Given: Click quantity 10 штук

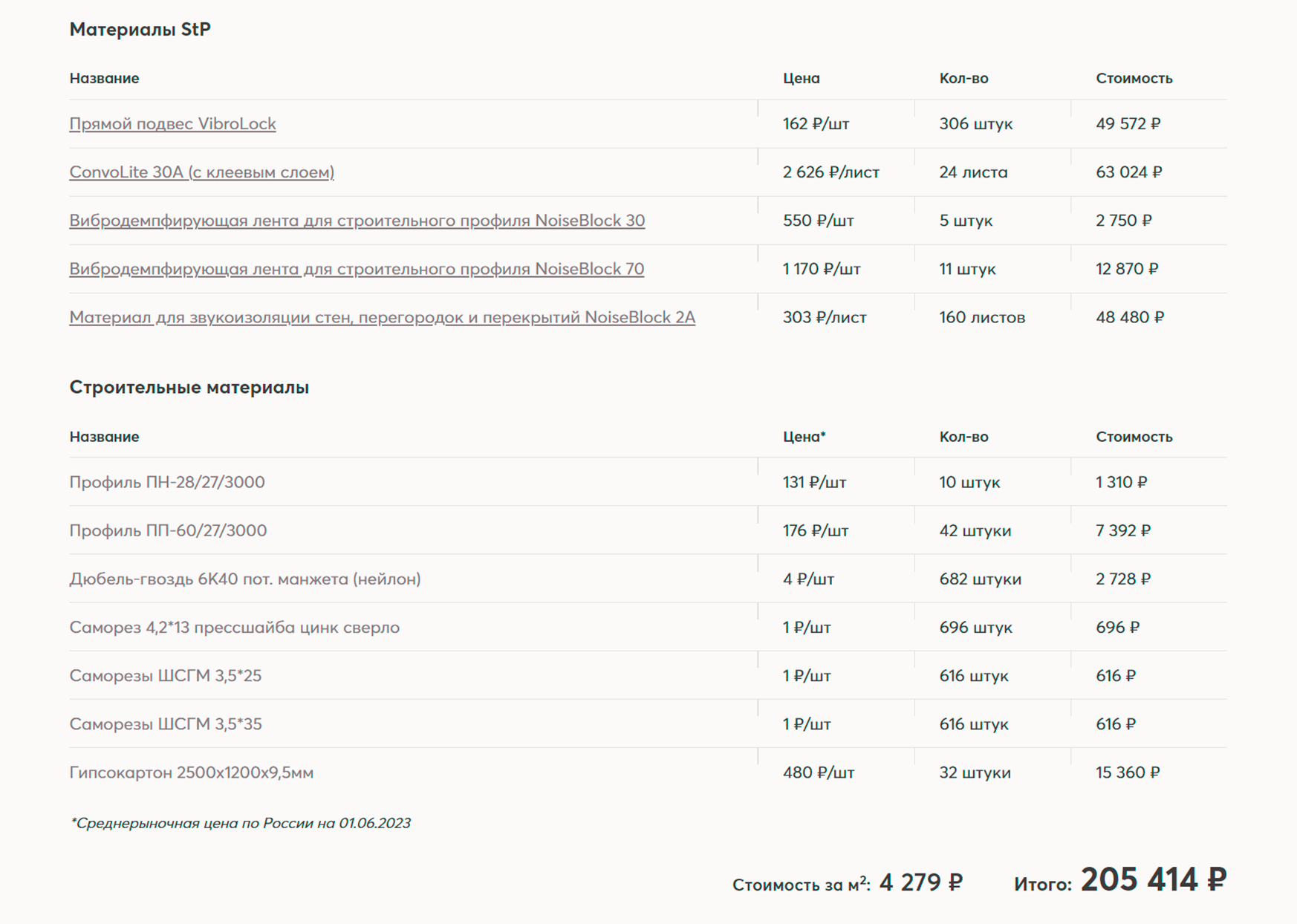Looking at the screenshot, I should coord(969,482).
